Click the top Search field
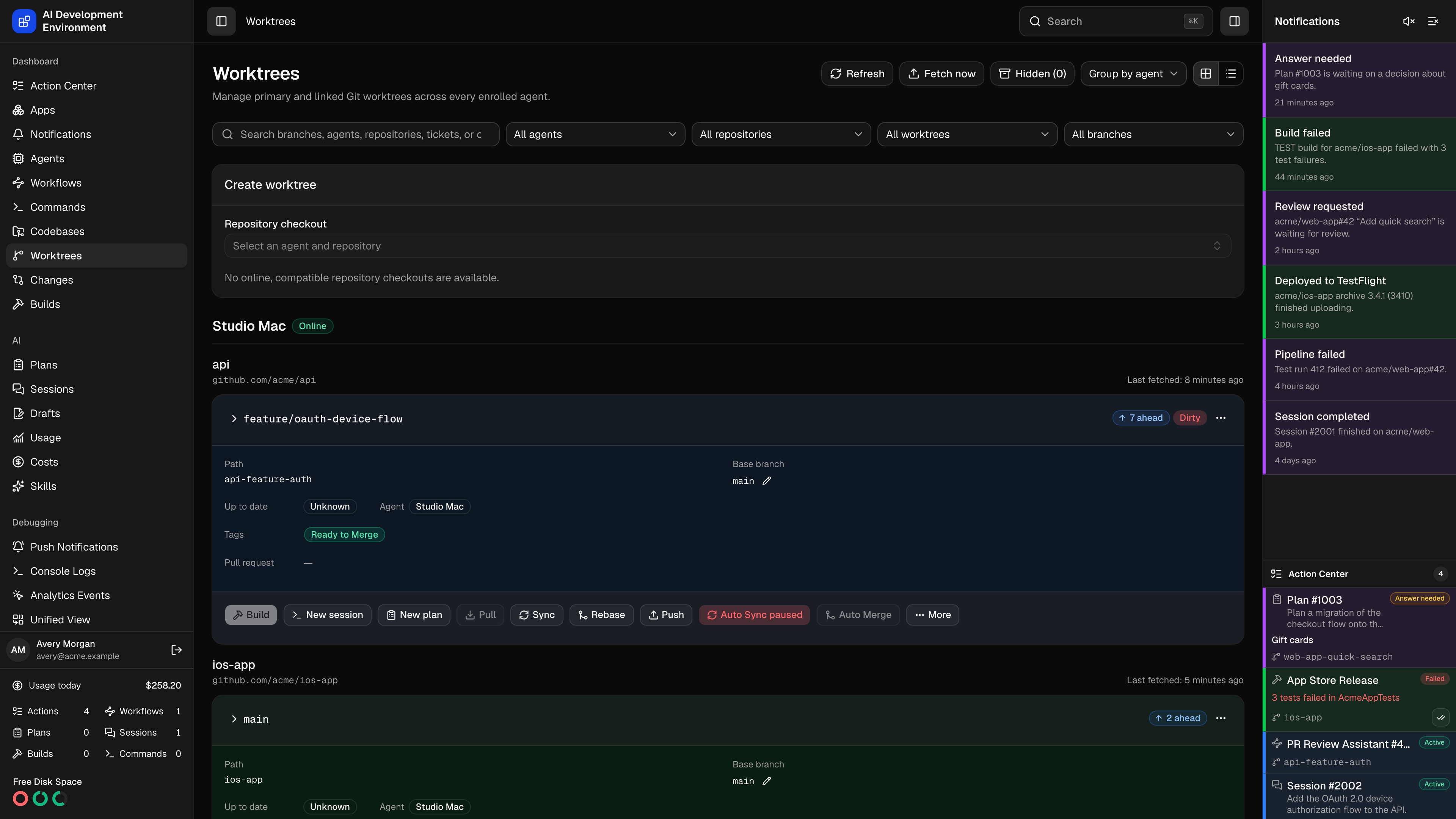The height and width of the screenshot is (819, 1456). [1116, 21]
